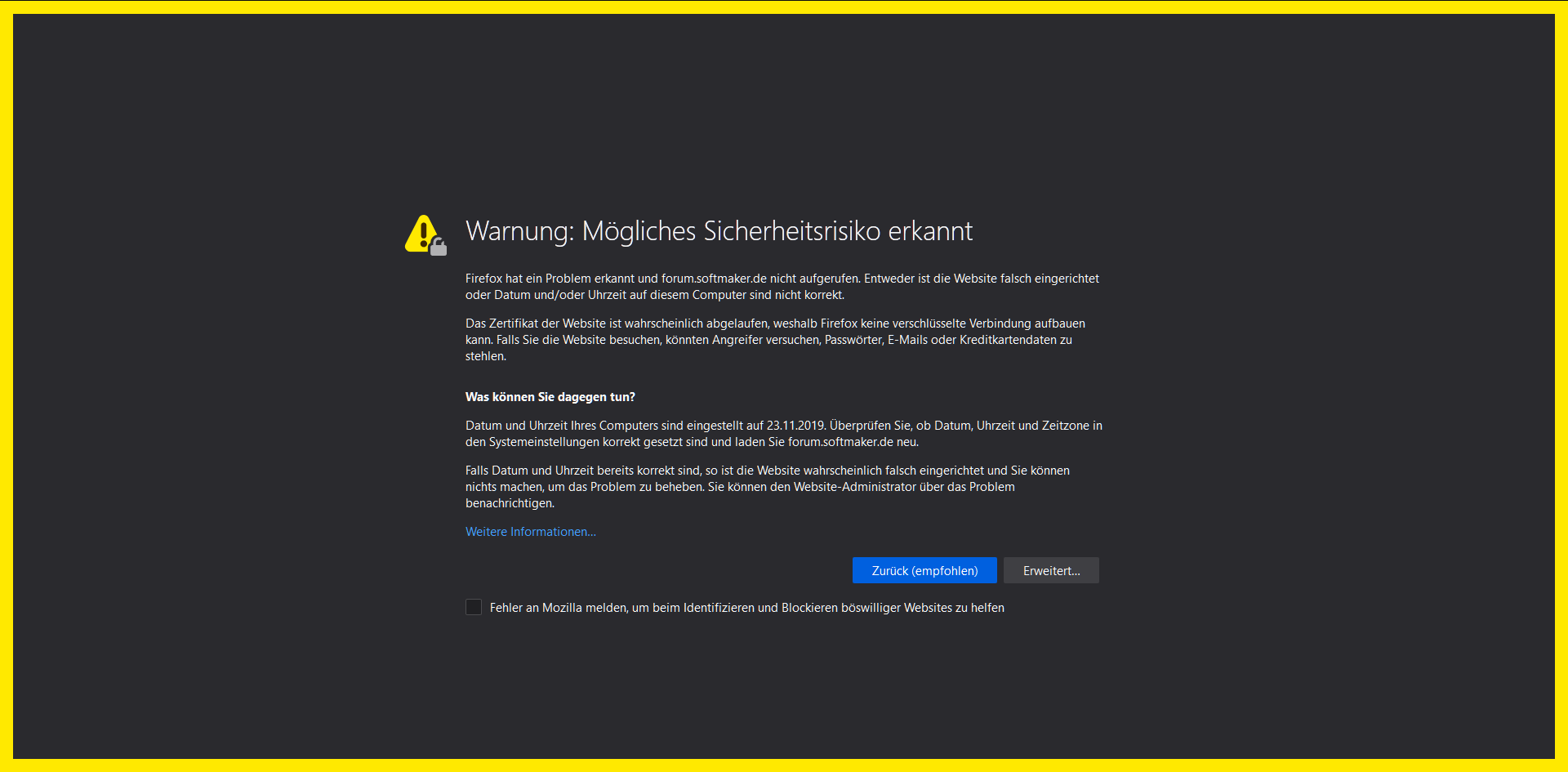The image size is (1568, 772).
Task: Click the text Was können Sie dagegen tun?
Action: click(x=550, y=397)
